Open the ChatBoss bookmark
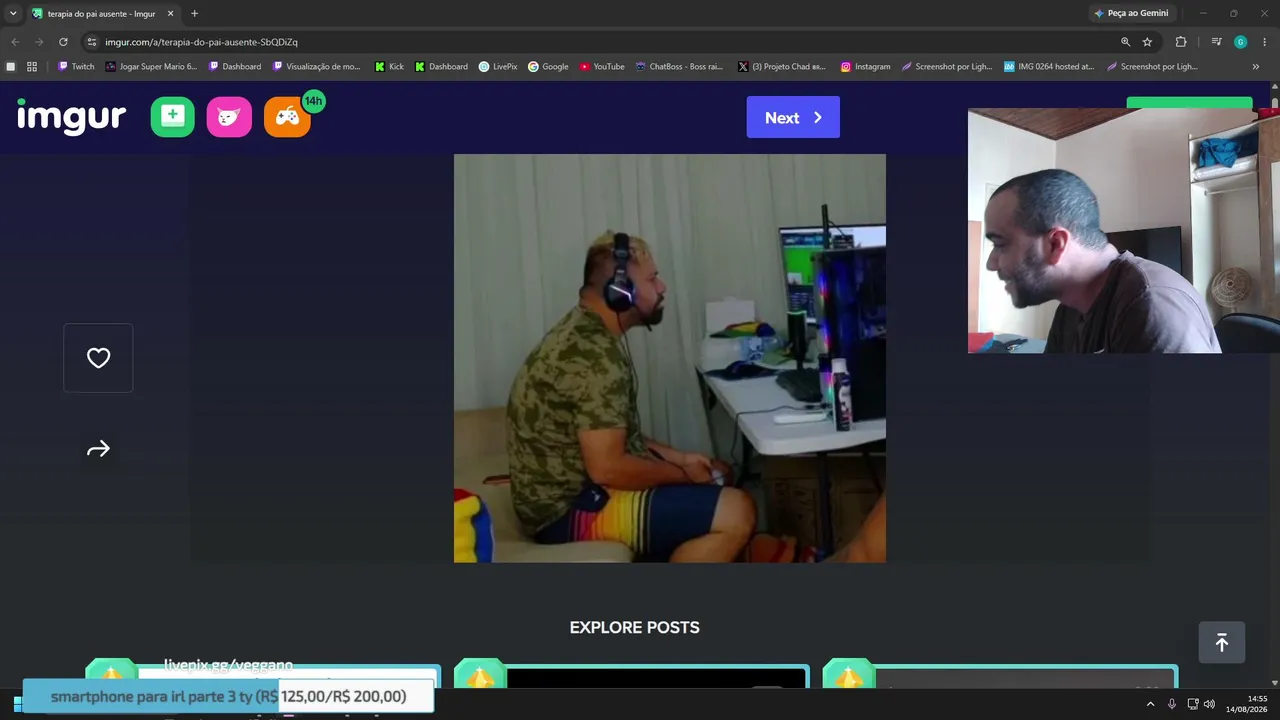Viewport: 1280px width, 720px height. tap(679, 67)
